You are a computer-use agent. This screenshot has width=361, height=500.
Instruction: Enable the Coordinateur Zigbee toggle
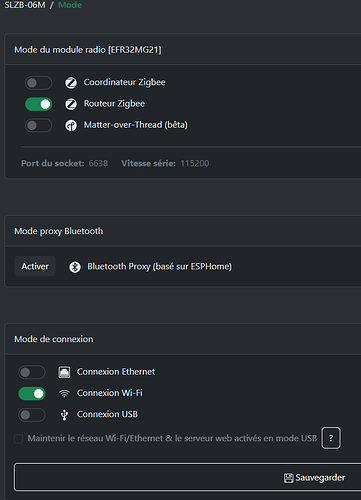pyautogui.click(x=38, y=83)
